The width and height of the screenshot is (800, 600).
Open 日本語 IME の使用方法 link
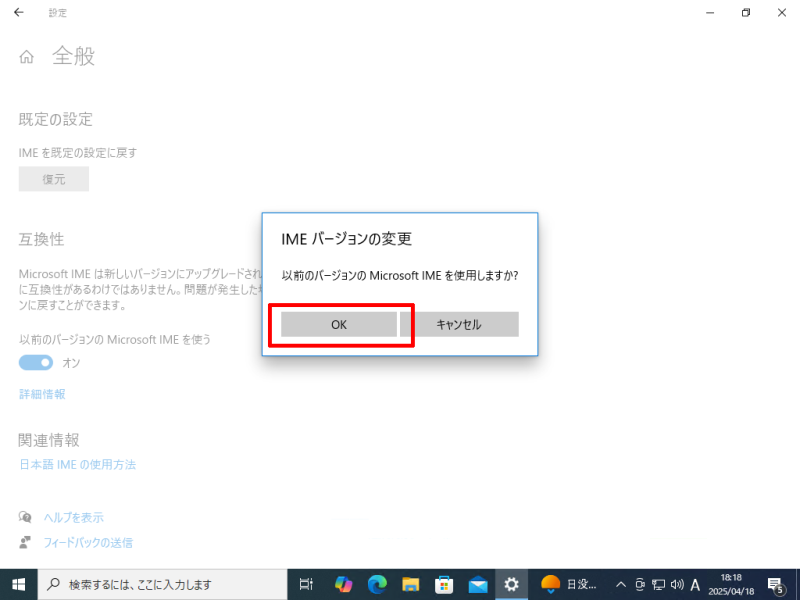(78, 465)
